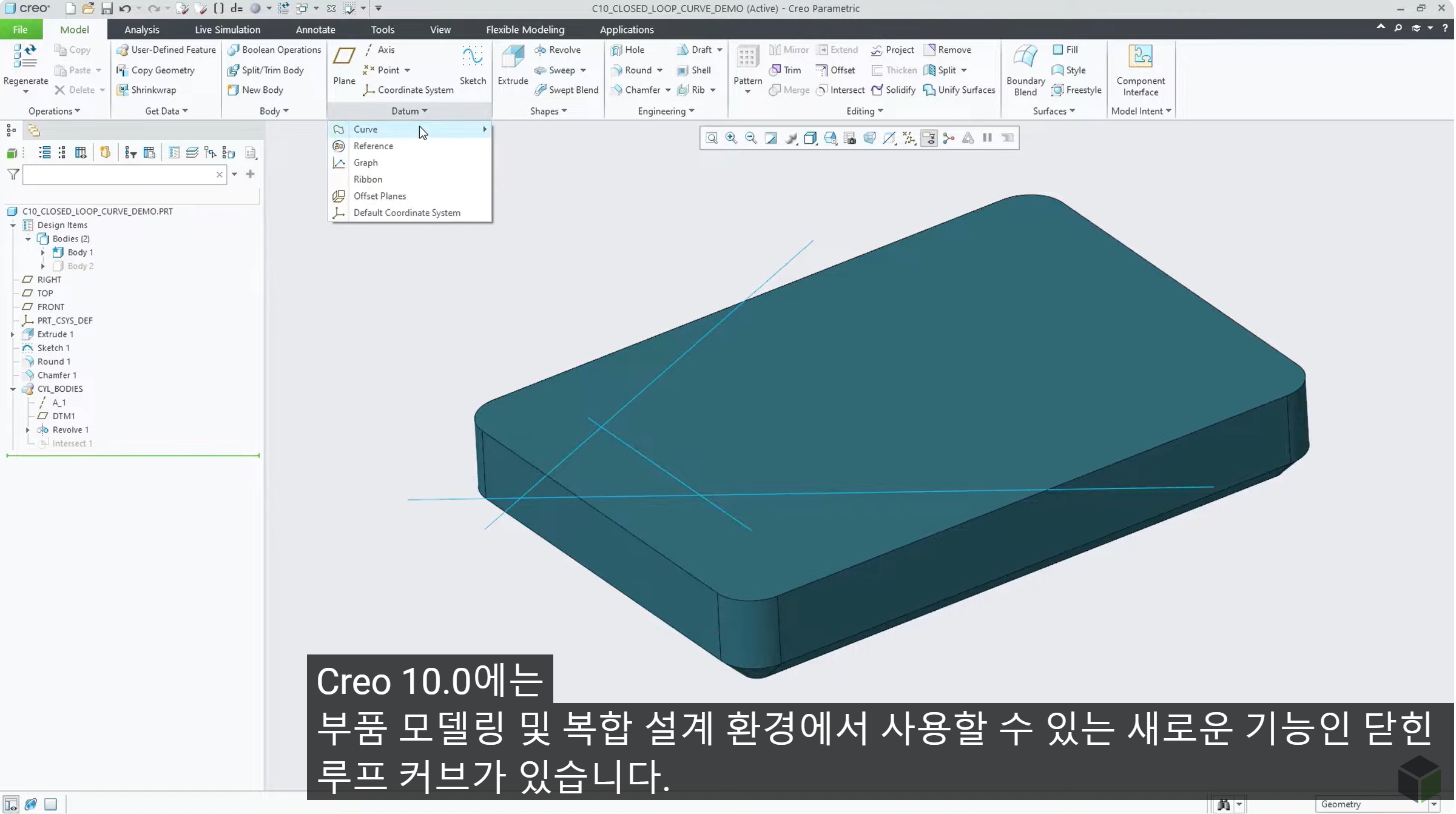Start the Extrude feature
The image size is (1456, 814).
(513, 65)
